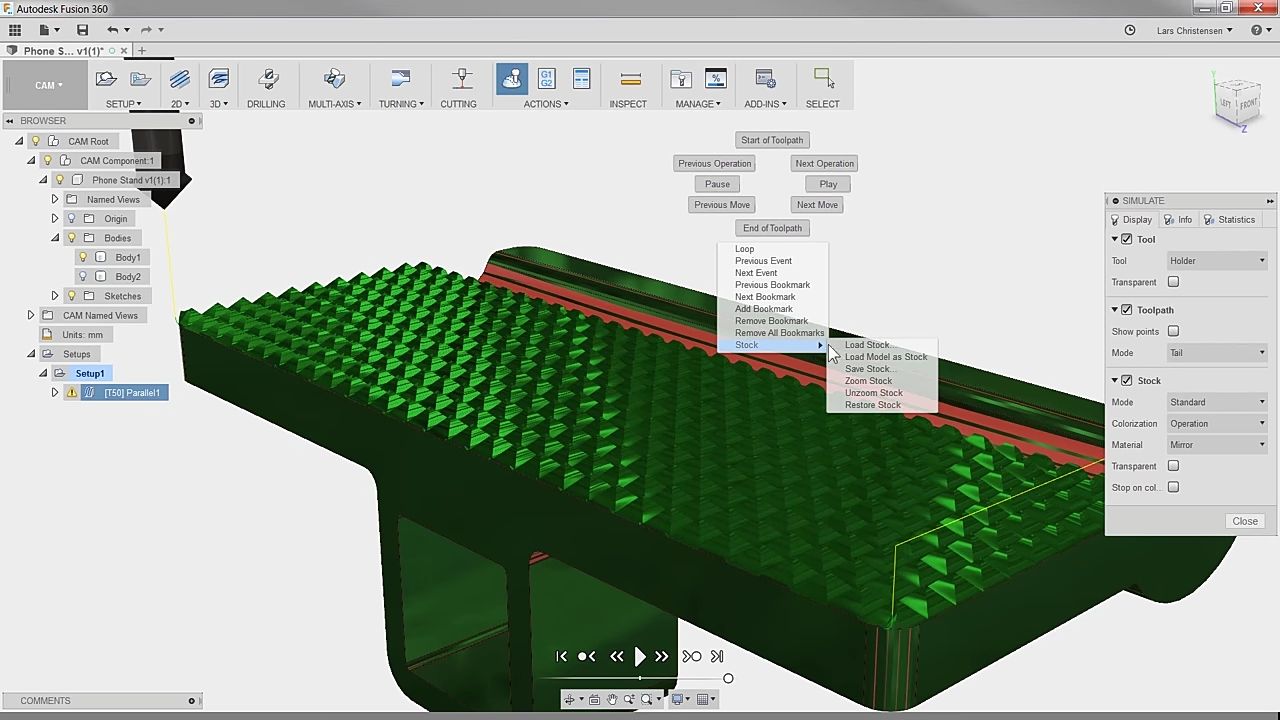Click the Drilling tool icon
The height and width of the screenshot is (720, 1280).
267,79
